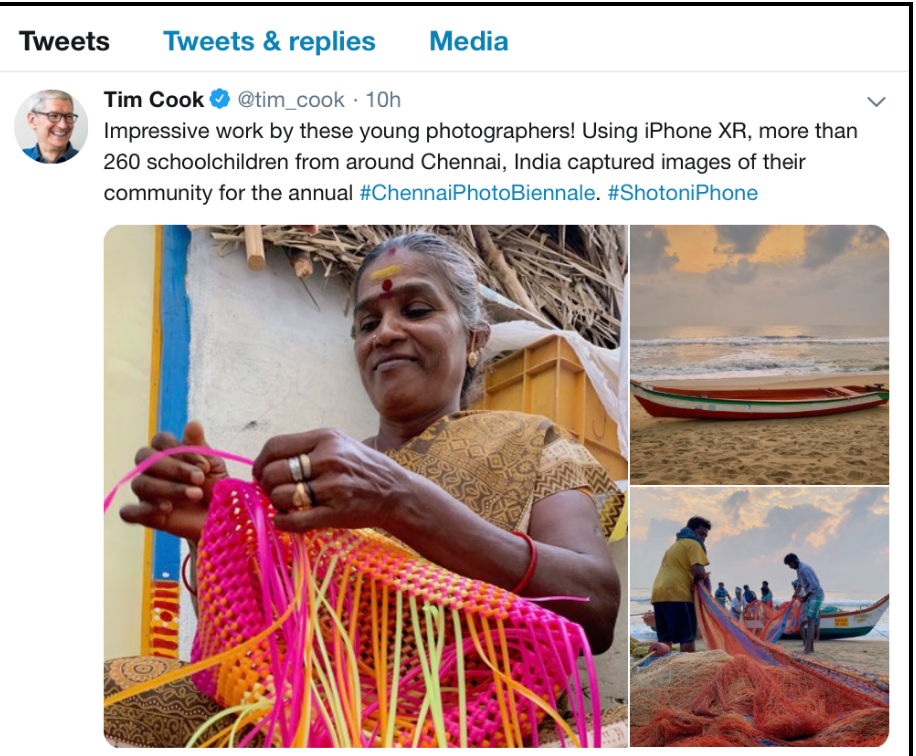Screen dimensions: 916x756
Task: Open the tweet options chevron menu
Action: [876, 102]
